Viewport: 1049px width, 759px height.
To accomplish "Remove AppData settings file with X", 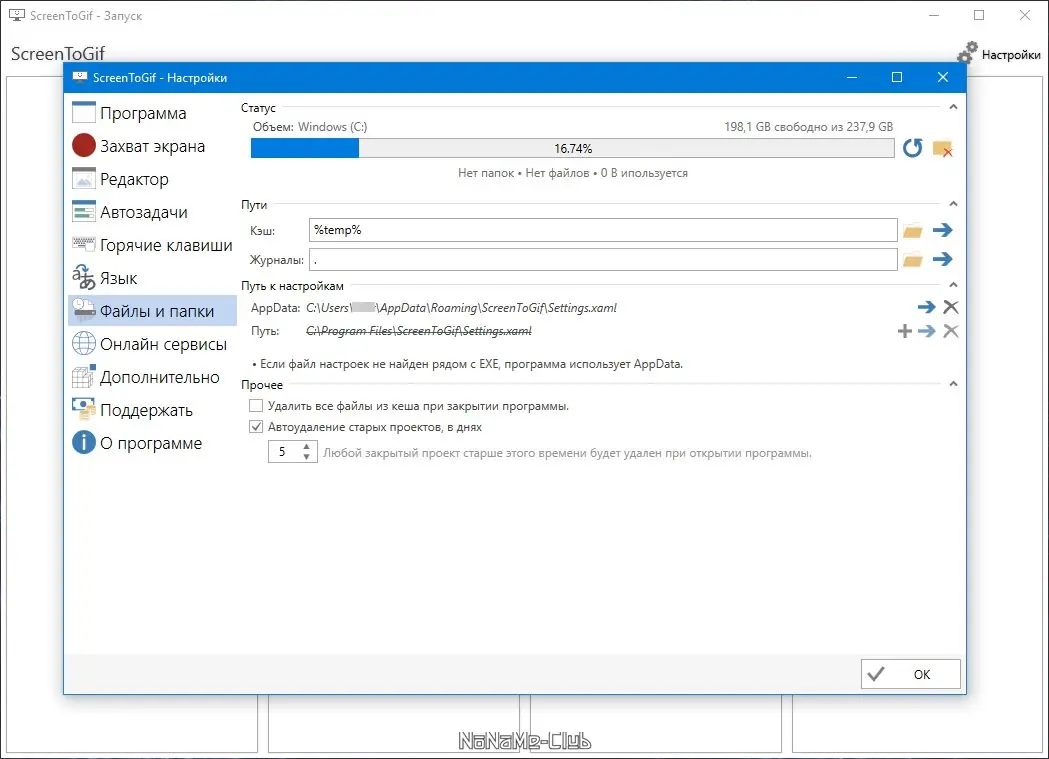I will coord(951,307).
